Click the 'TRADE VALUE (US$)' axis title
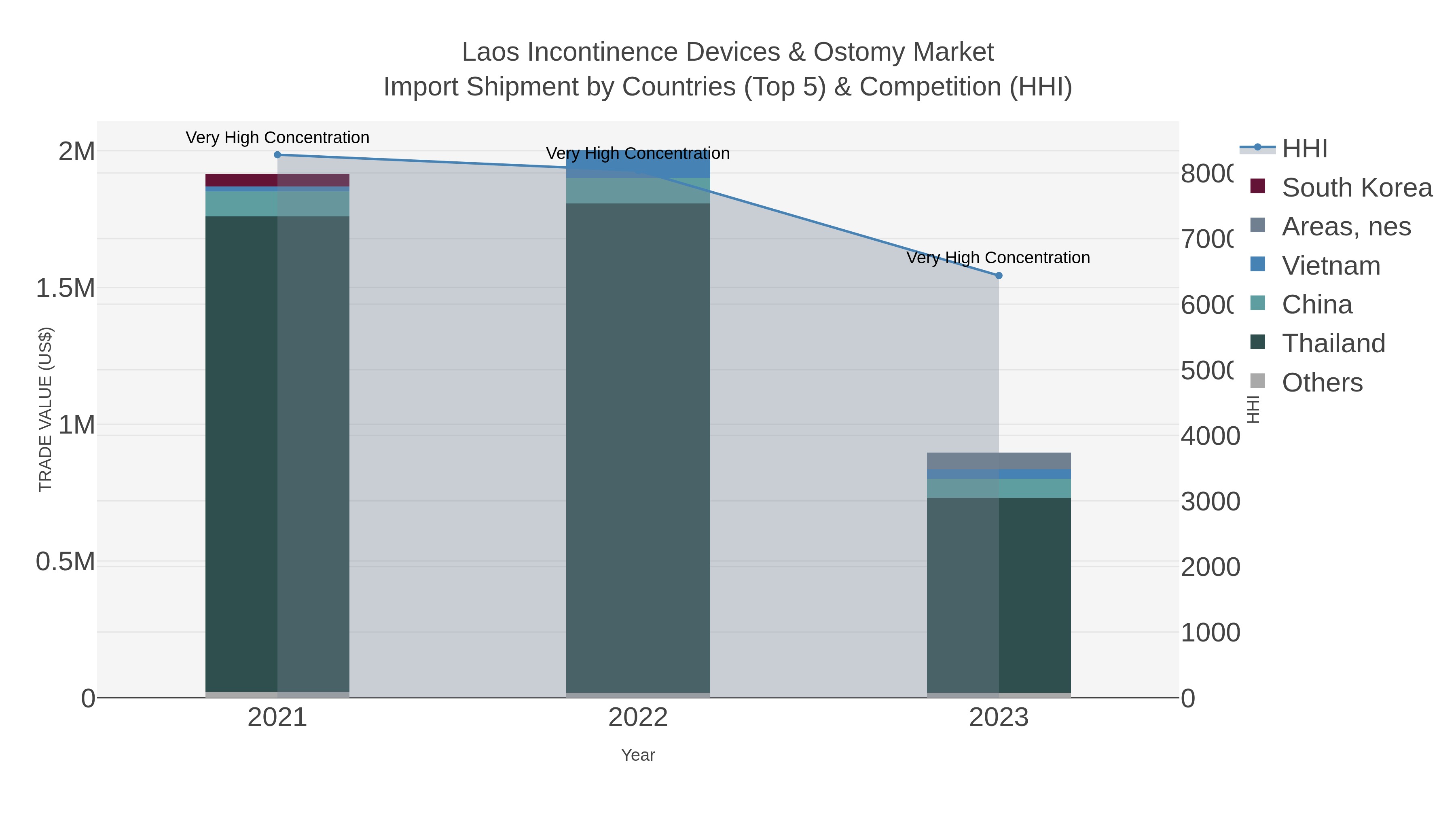Image resolution: width=1456 pixels, height=819 pixels. [x=45, y=409]
